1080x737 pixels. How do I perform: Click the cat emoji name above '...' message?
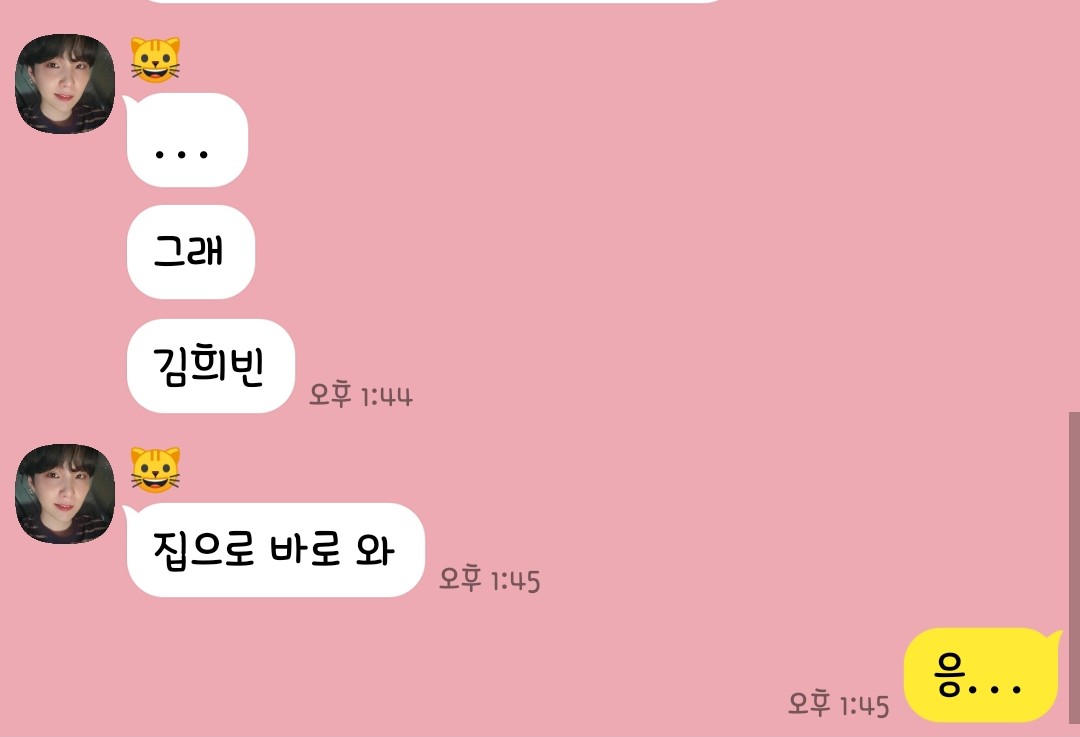156,60
